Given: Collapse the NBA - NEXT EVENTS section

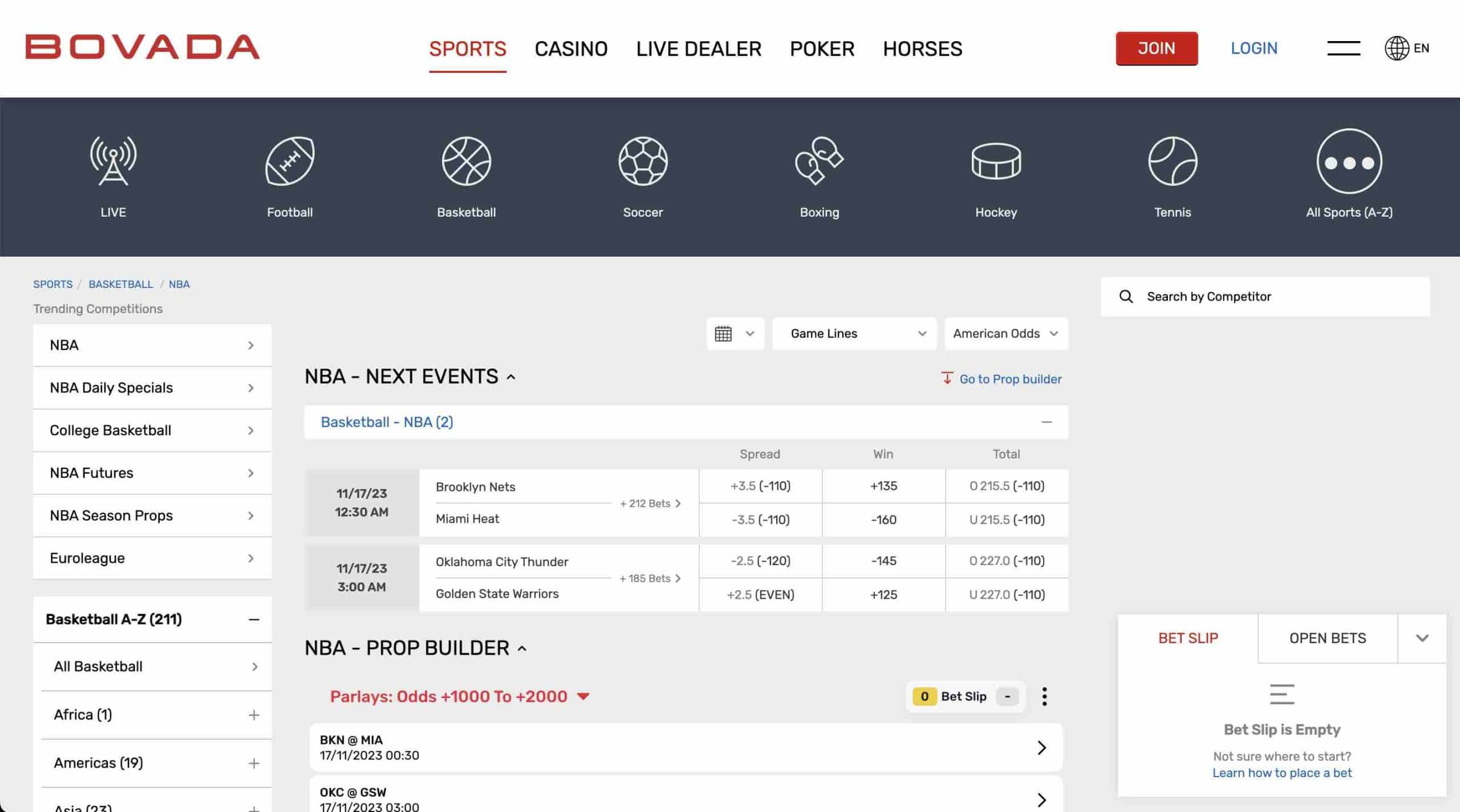Looking at the screenshot, I should (x=510, y=376).
